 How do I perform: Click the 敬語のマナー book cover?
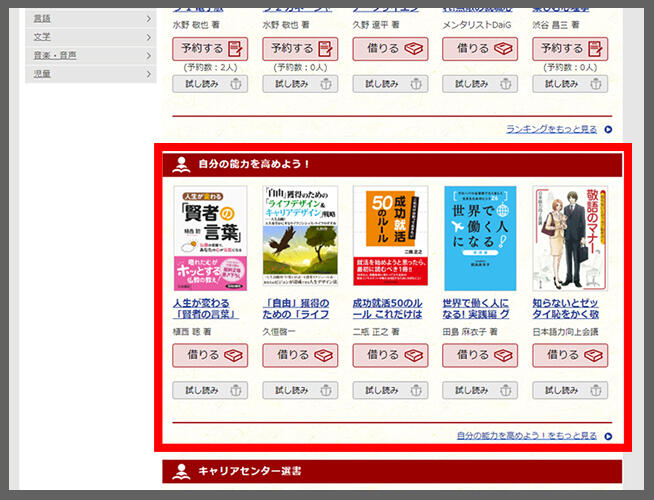point(569,237)
